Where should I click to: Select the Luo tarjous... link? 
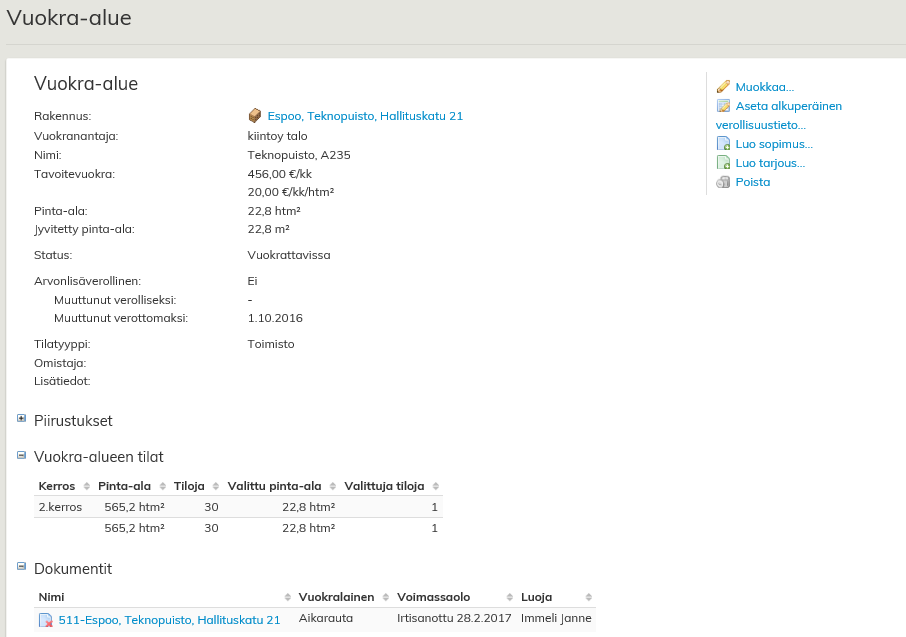click(769, 163)
